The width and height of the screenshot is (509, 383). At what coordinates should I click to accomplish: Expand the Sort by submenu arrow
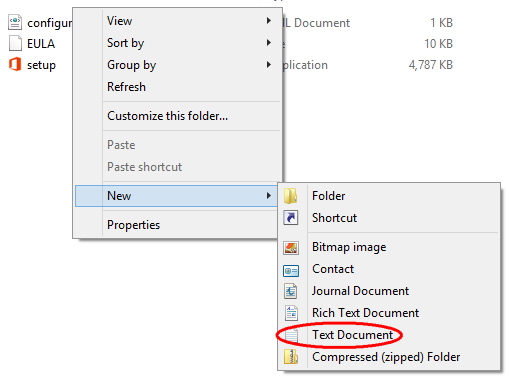[269, 43]
